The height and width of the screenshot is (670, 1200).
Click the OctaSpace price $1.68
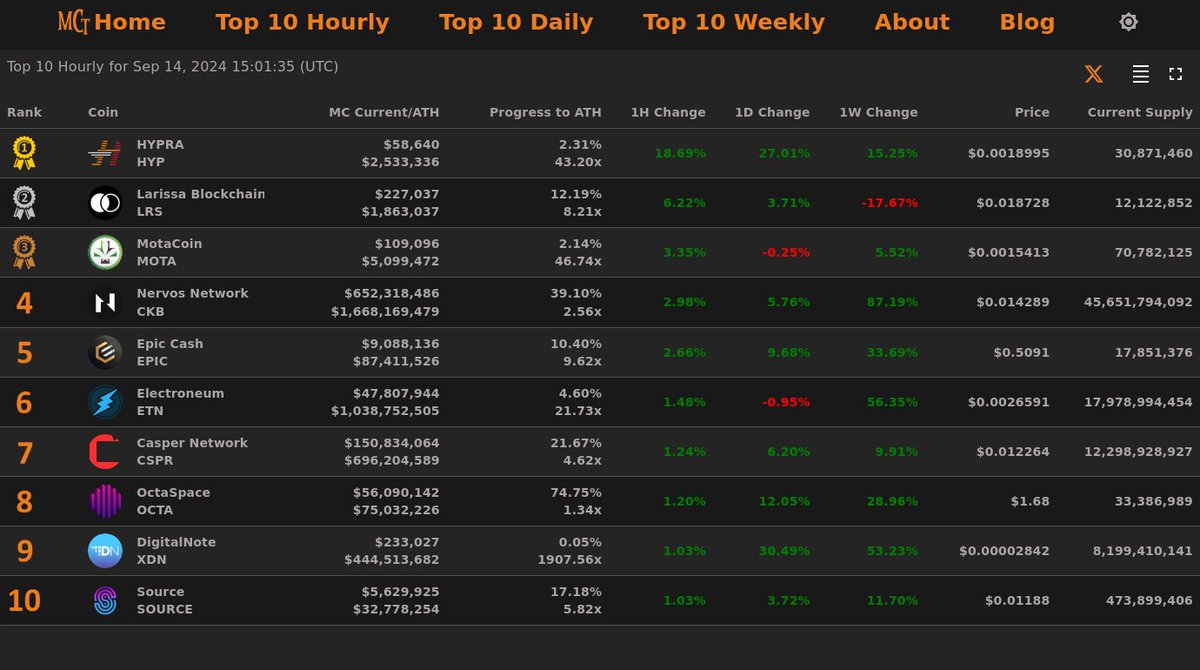pos(1032,501)
